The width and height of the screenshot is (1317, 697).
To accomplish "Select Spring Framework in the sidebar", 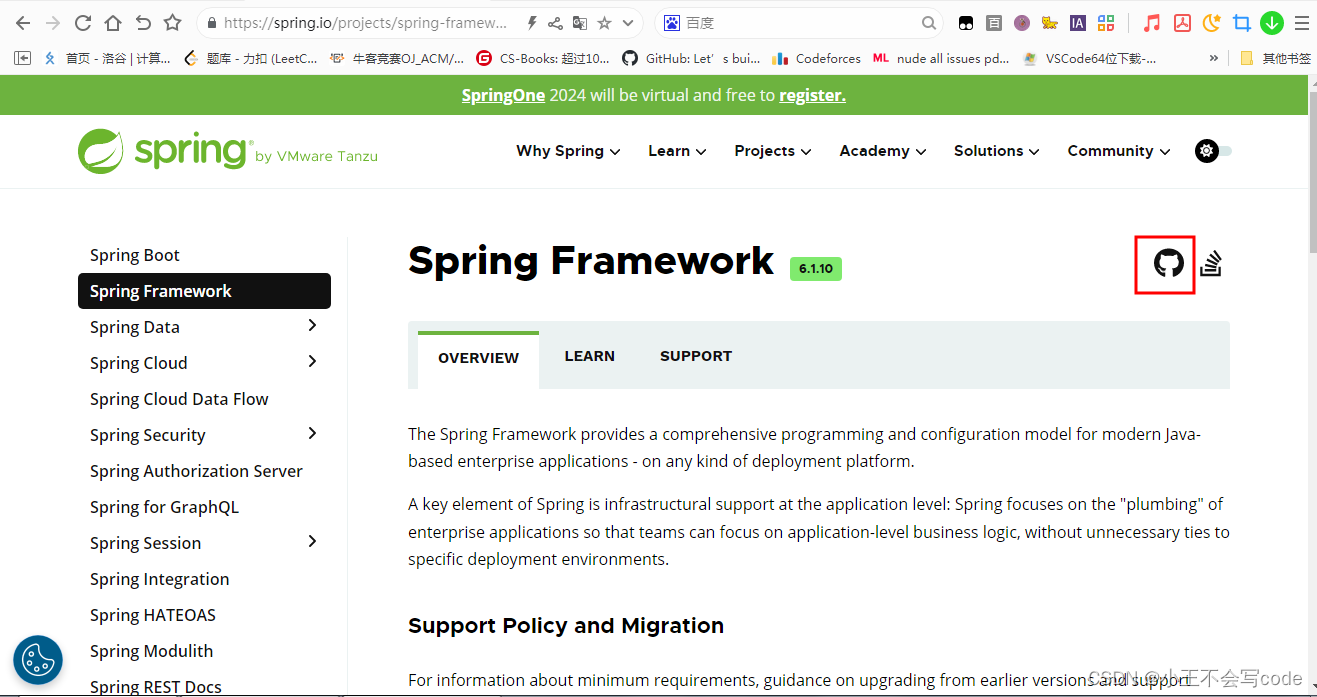I will point(204,291).
